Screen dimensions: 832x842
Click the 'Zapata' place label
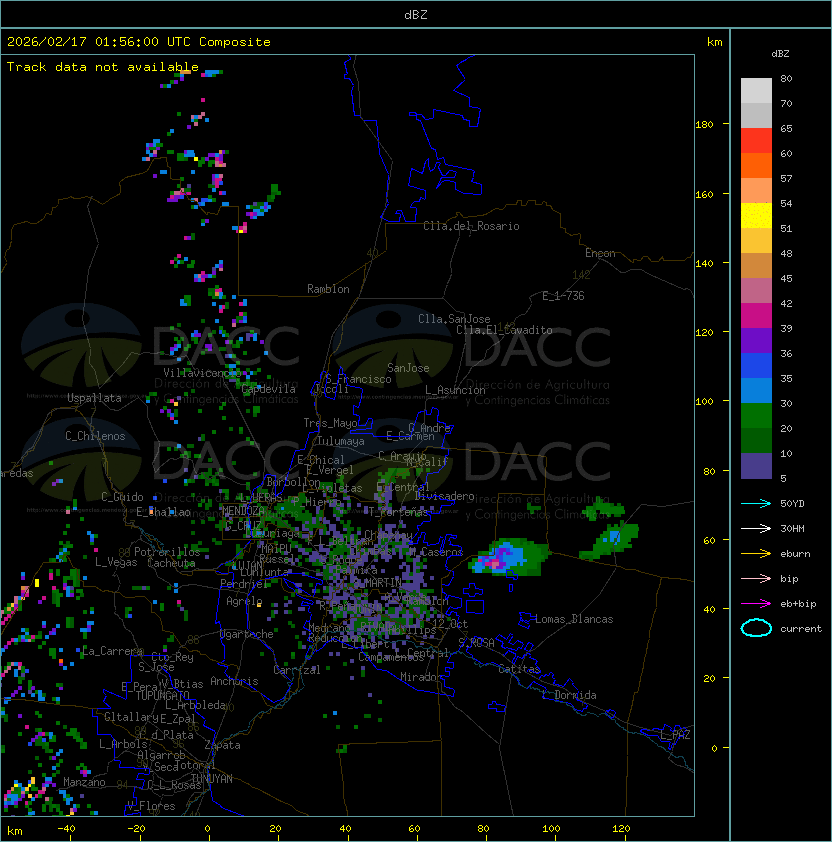[x=222, y=745]
